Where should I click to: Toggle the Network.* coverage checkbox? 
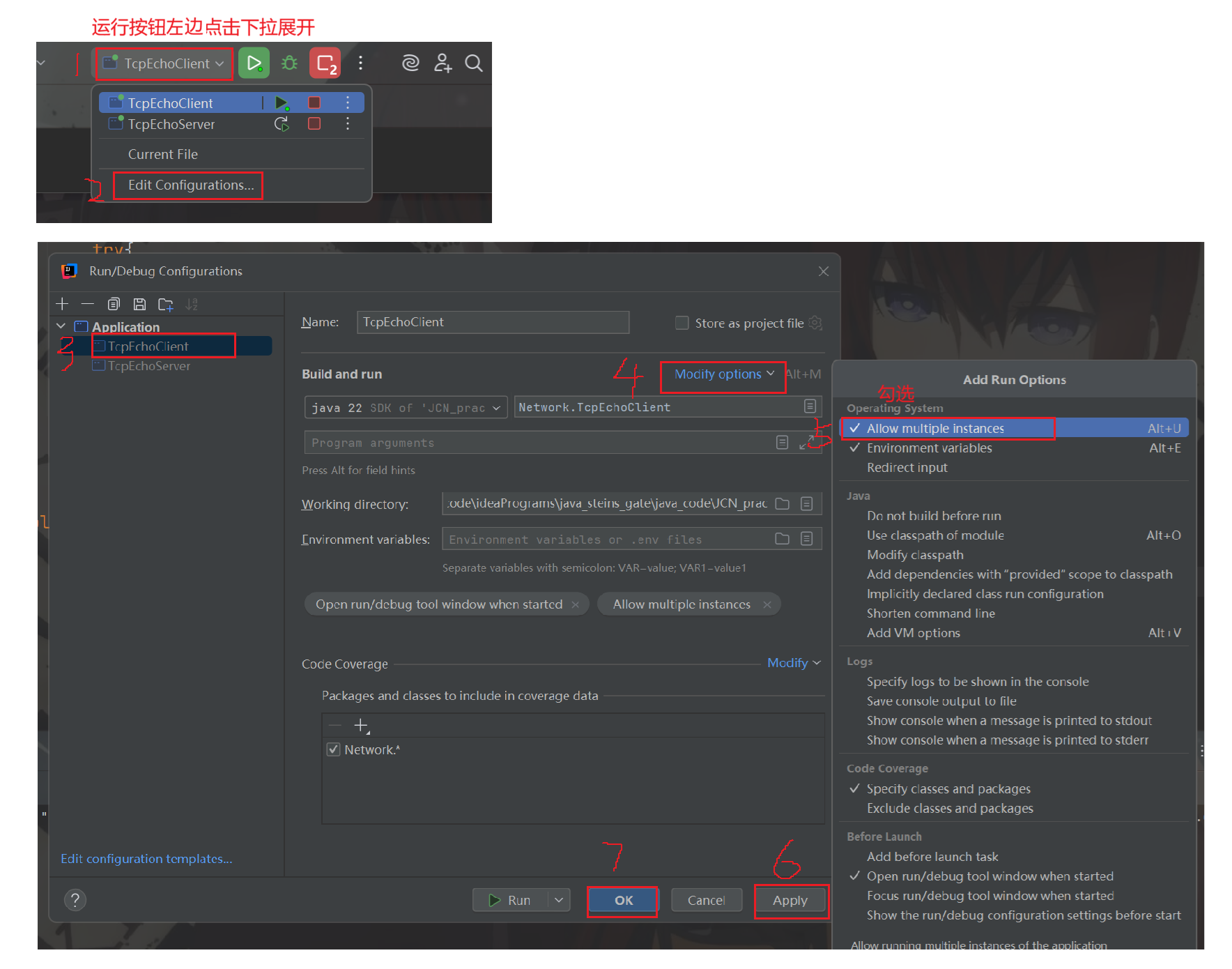pyautogui.click(x=334, y=749)
